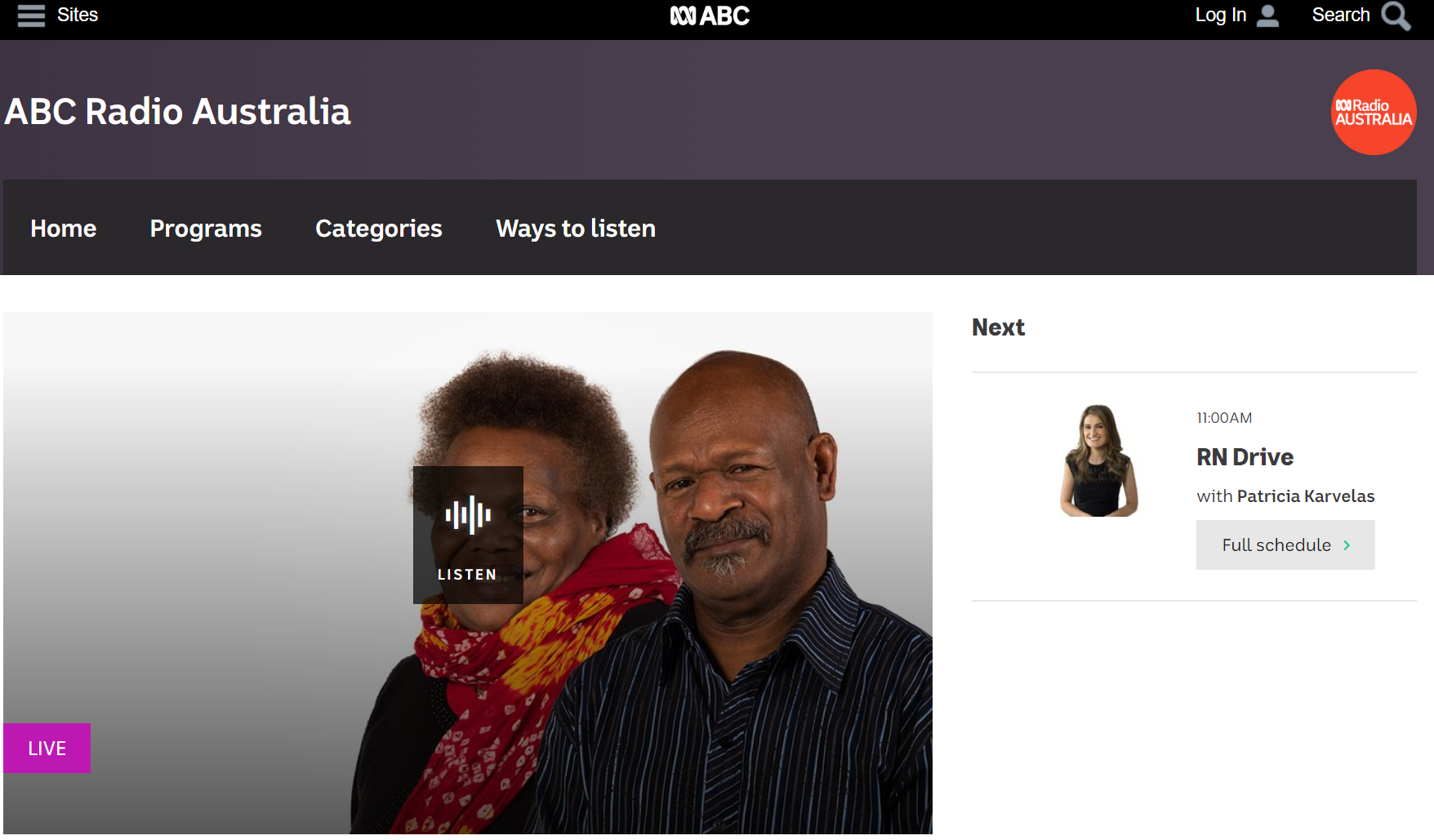The height and width of the screenshot is (840, 1434).
Task: Click the Full schedule button
Action: click(x=1285, y=545)
